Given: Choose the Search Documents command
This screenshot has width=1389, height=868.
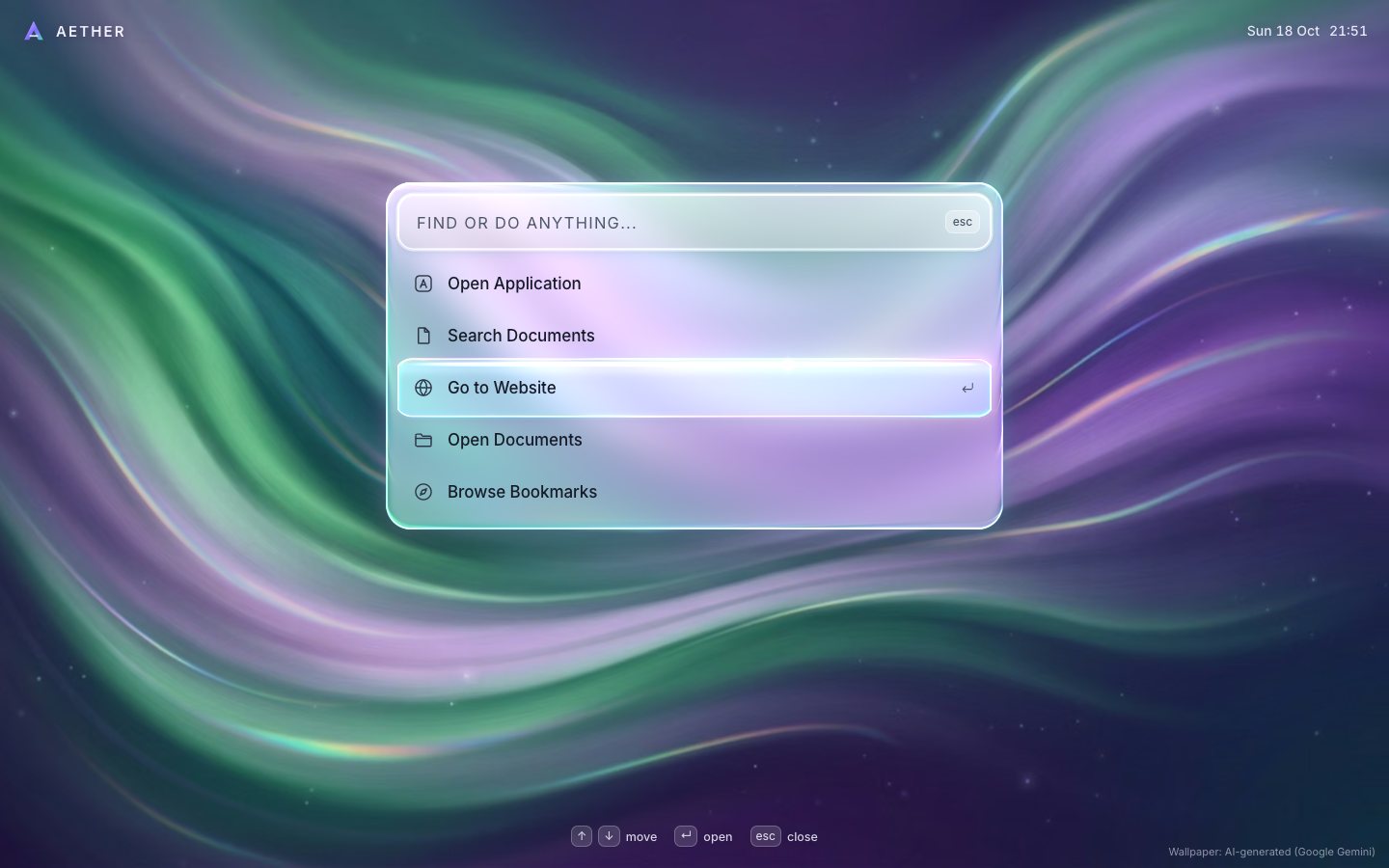Looking at the screenshot, I should point(694,336).
